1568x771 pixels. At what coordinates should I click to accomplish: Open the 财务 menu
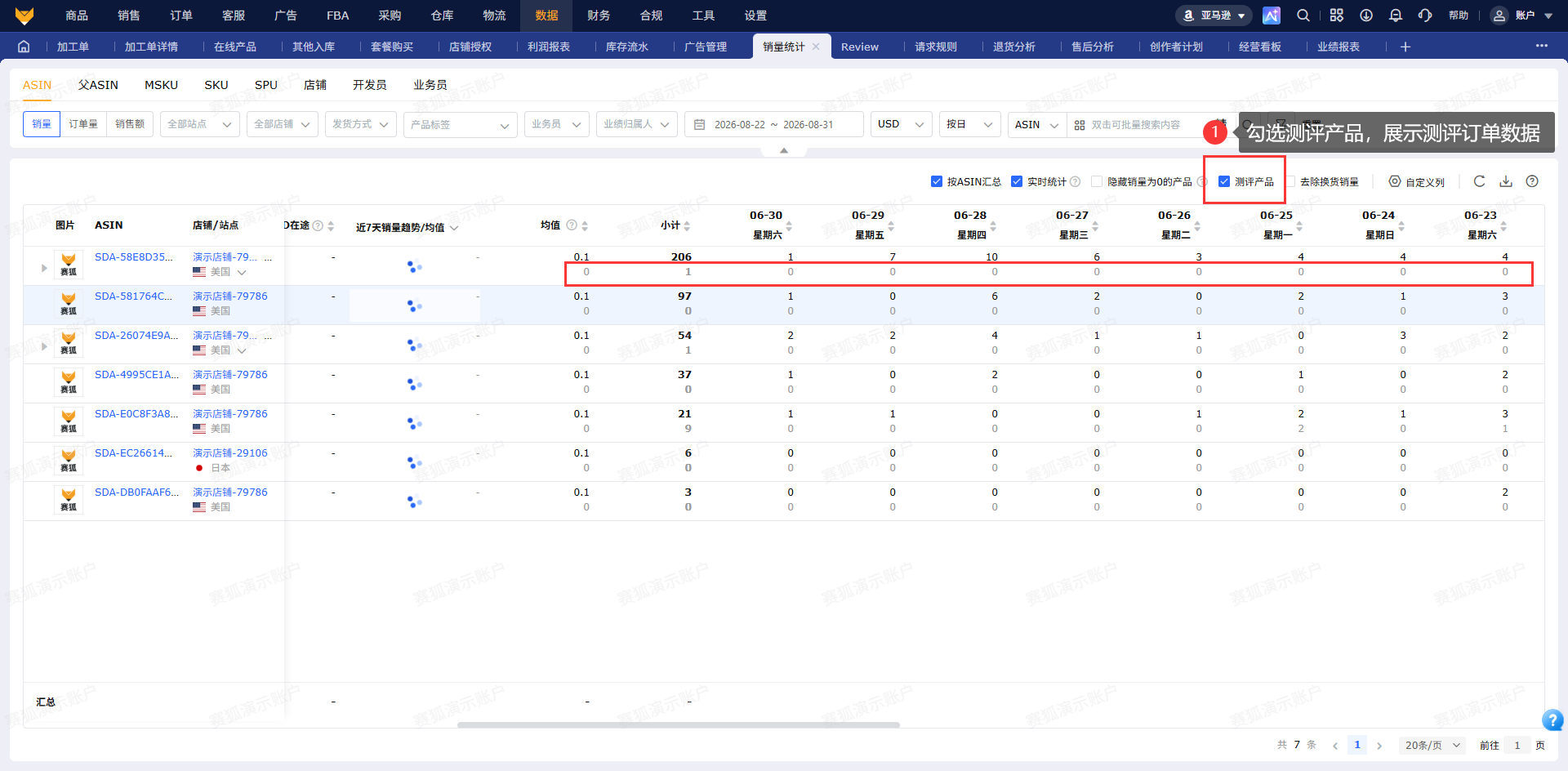[x=599, y=16]
